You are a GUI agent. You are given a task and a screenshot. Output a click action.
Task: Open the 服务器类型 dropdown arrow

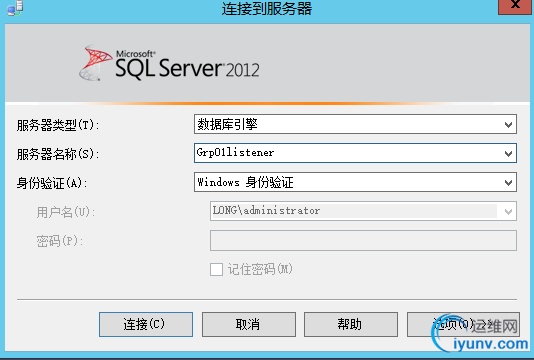pos(508,125)
